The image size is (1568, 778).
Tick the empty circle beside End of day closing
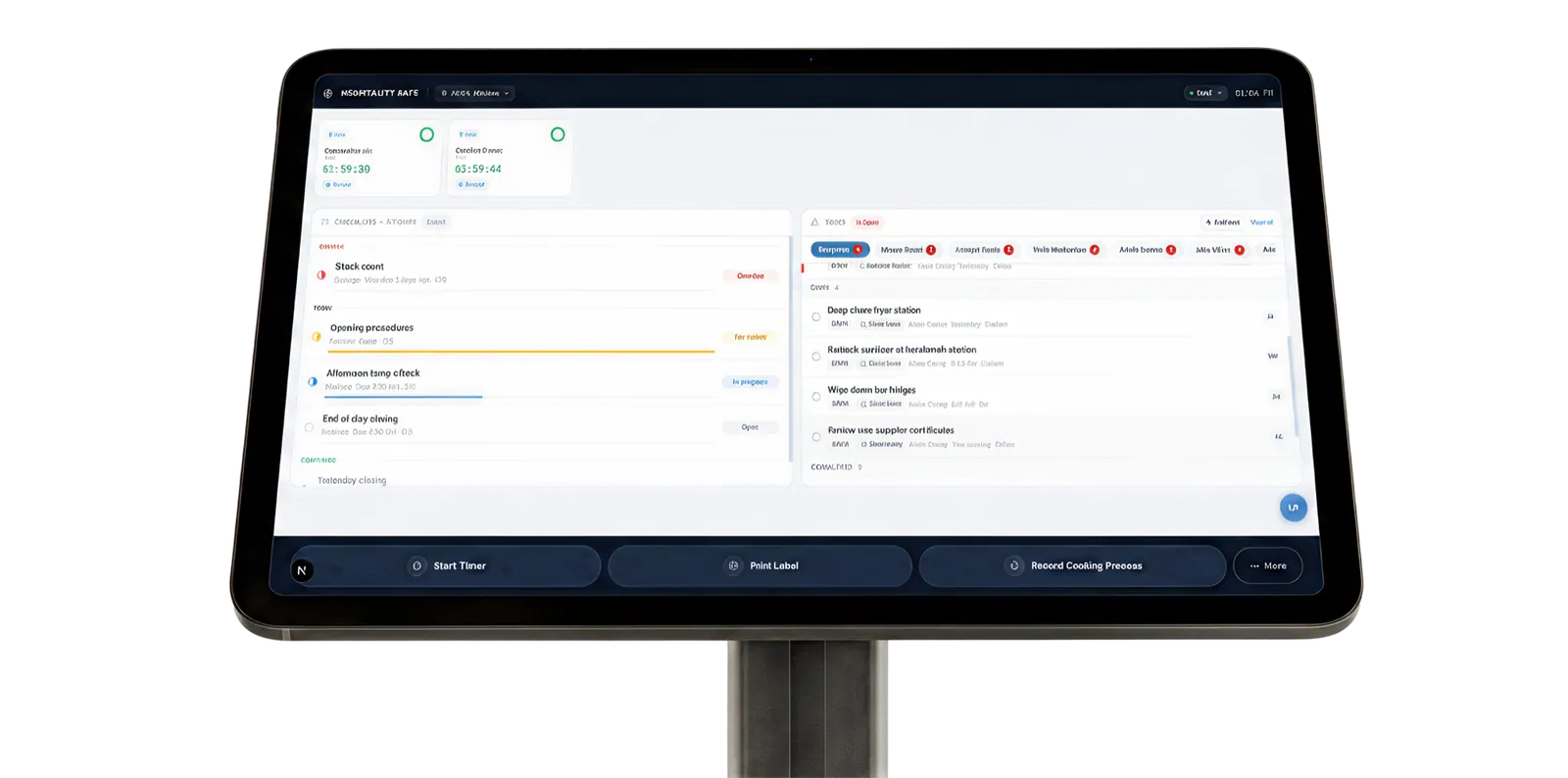point(309,427)
